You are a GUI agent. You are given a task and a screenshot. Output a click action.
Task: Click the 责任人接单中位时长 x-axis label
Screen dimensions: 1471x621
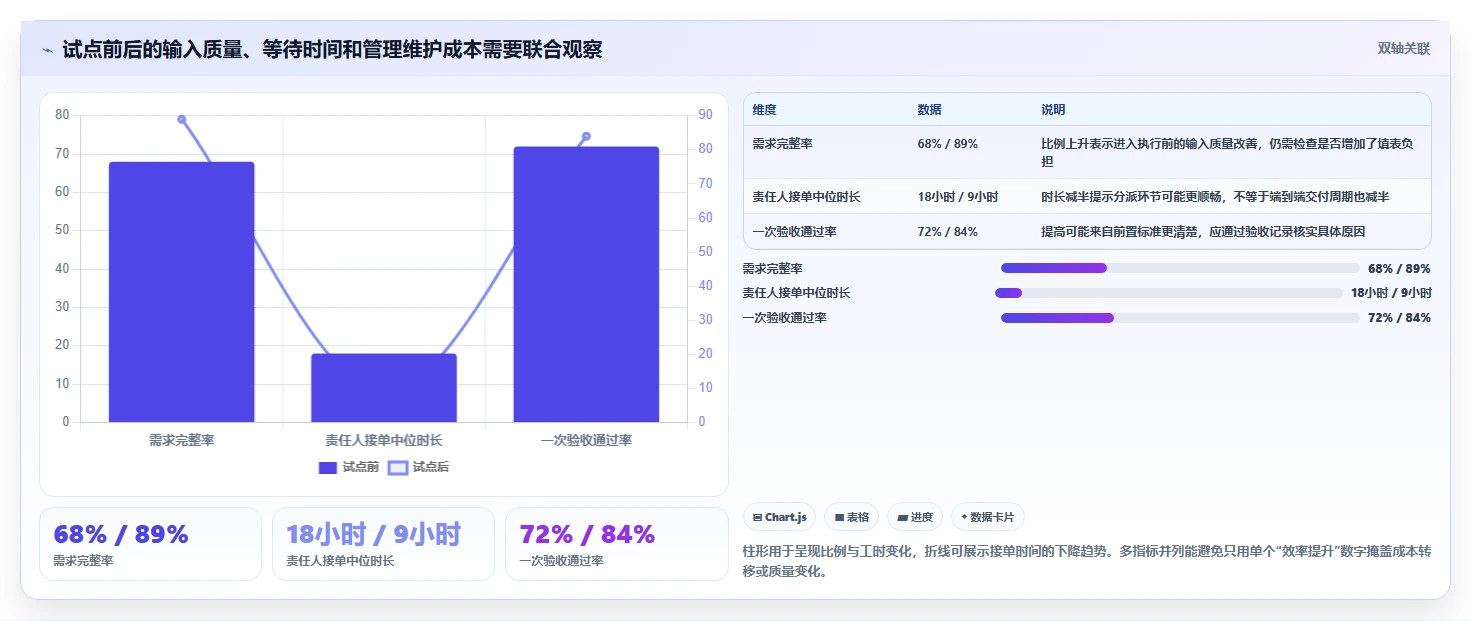click(384, 440)
